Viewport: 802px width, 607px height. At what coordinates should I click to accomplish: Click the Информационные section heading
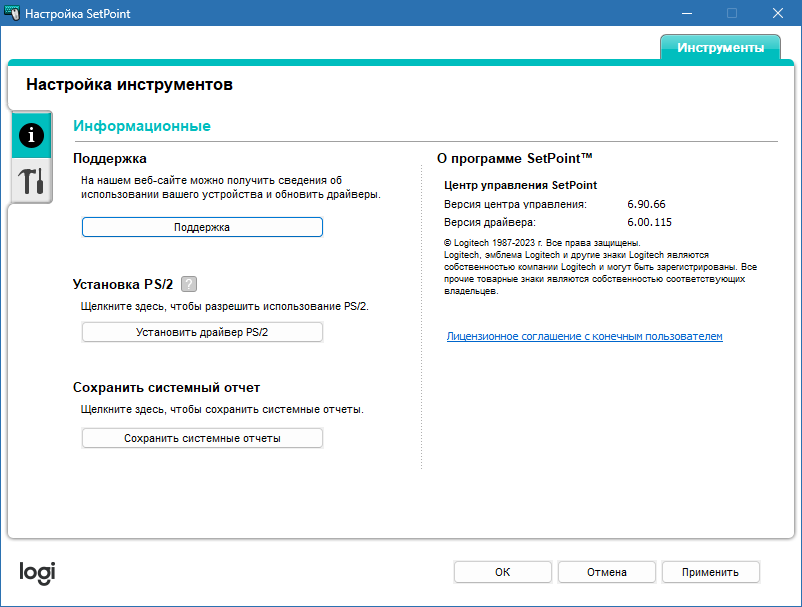pyautogui.click(x=142, y=126)
